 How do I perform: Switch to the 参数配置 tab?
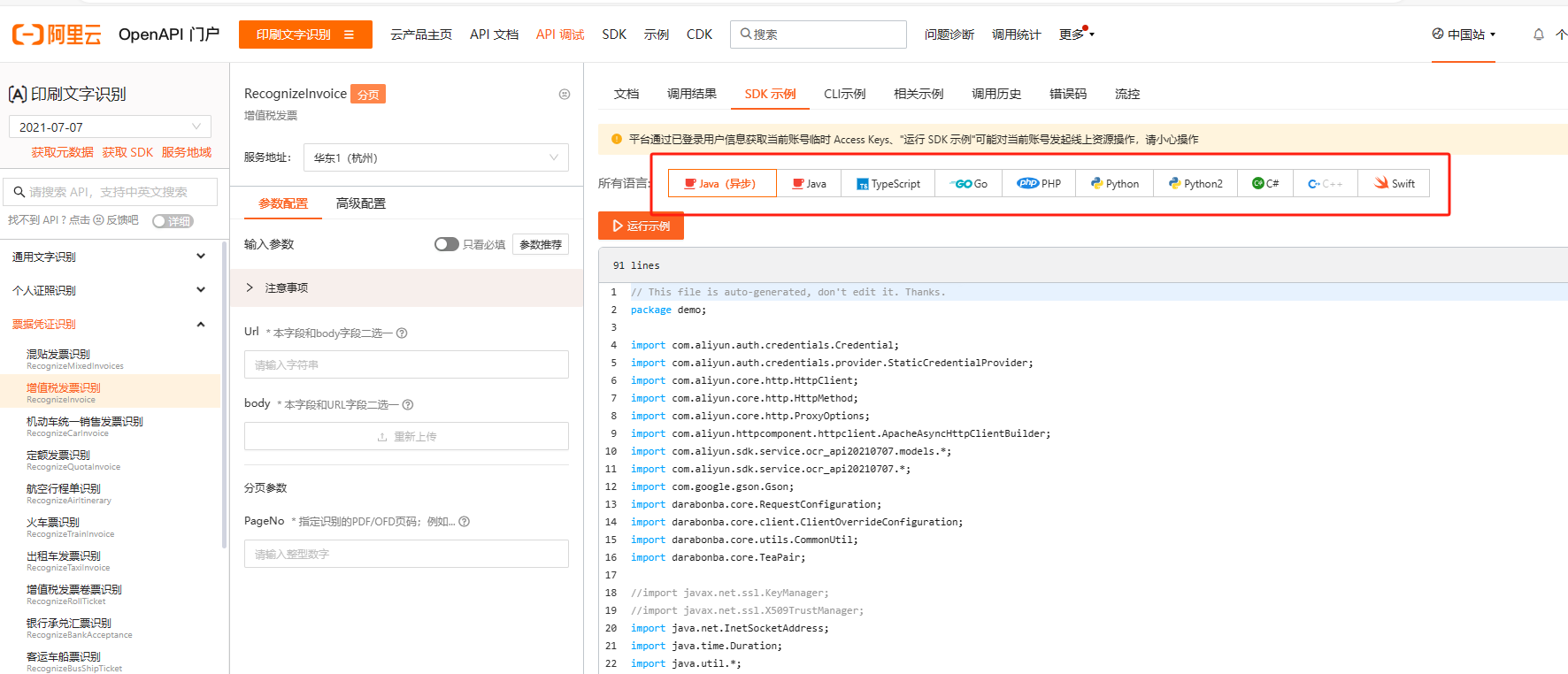click(x=283, y=203)
